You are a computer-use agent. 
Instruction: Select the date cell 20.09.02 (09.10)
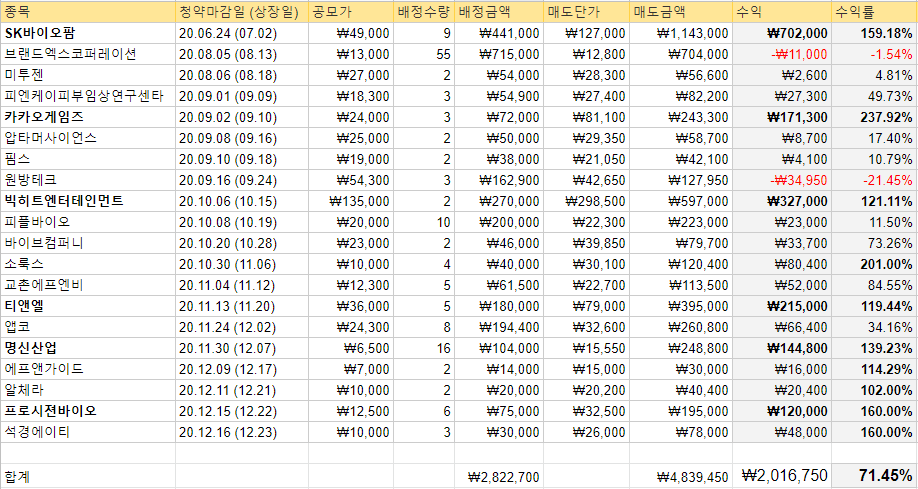(x=242, y=117)
